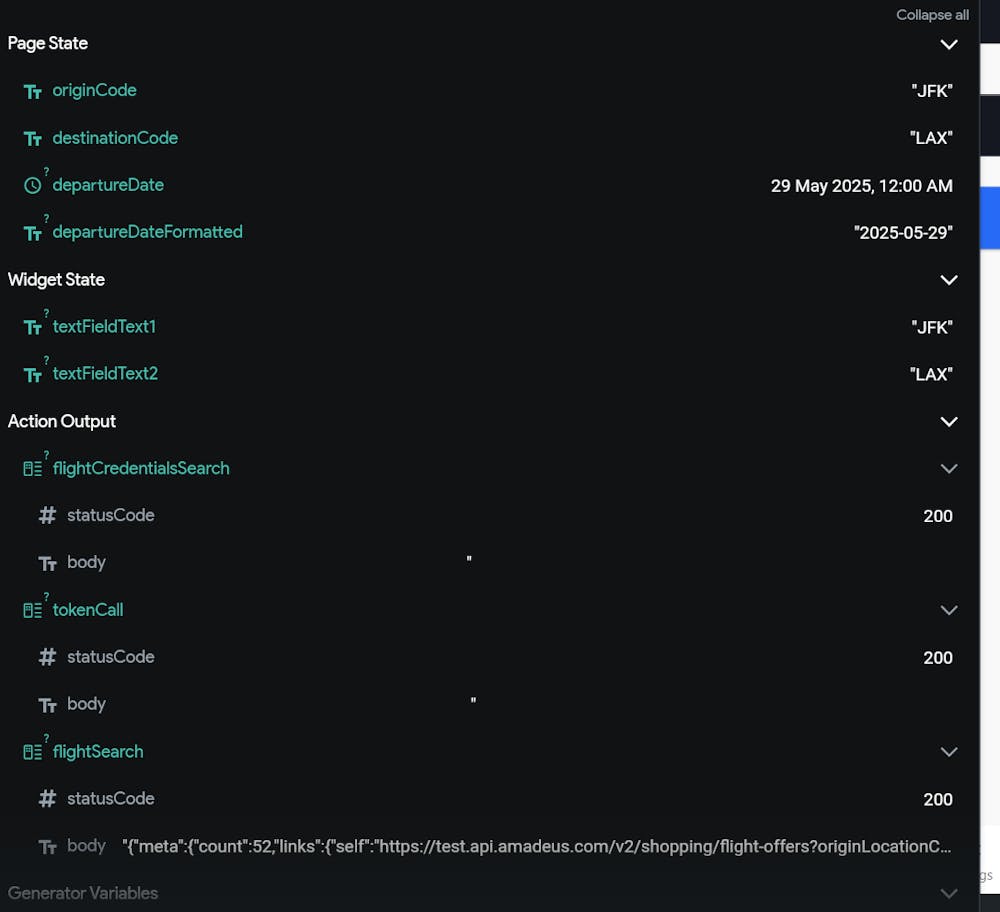The width and height of the screenshot is (1000, 912).
Task: Collapse the Action Output section
Action: click(949, 422)
